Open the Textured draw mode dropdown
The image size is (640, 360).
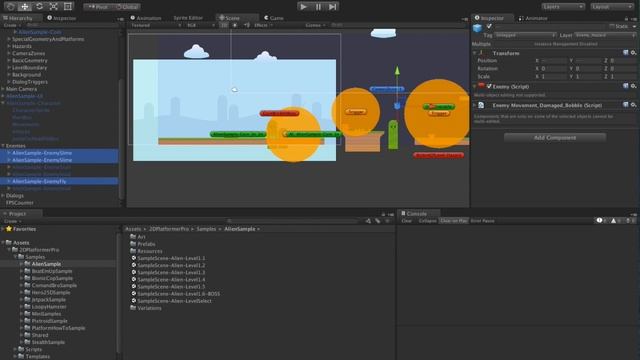pyautogui.click(x=156, y=25)
